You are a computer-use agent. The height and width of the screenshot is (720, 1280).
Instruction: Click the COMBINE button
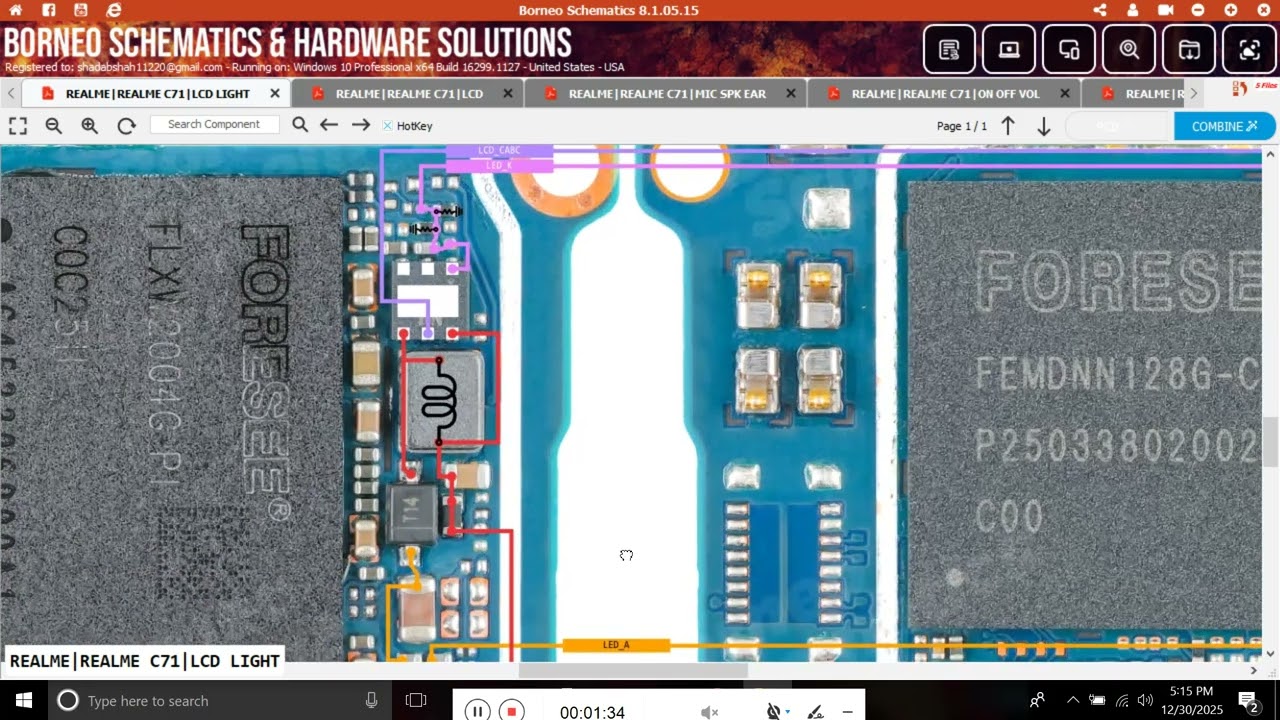coord(1225,126)
